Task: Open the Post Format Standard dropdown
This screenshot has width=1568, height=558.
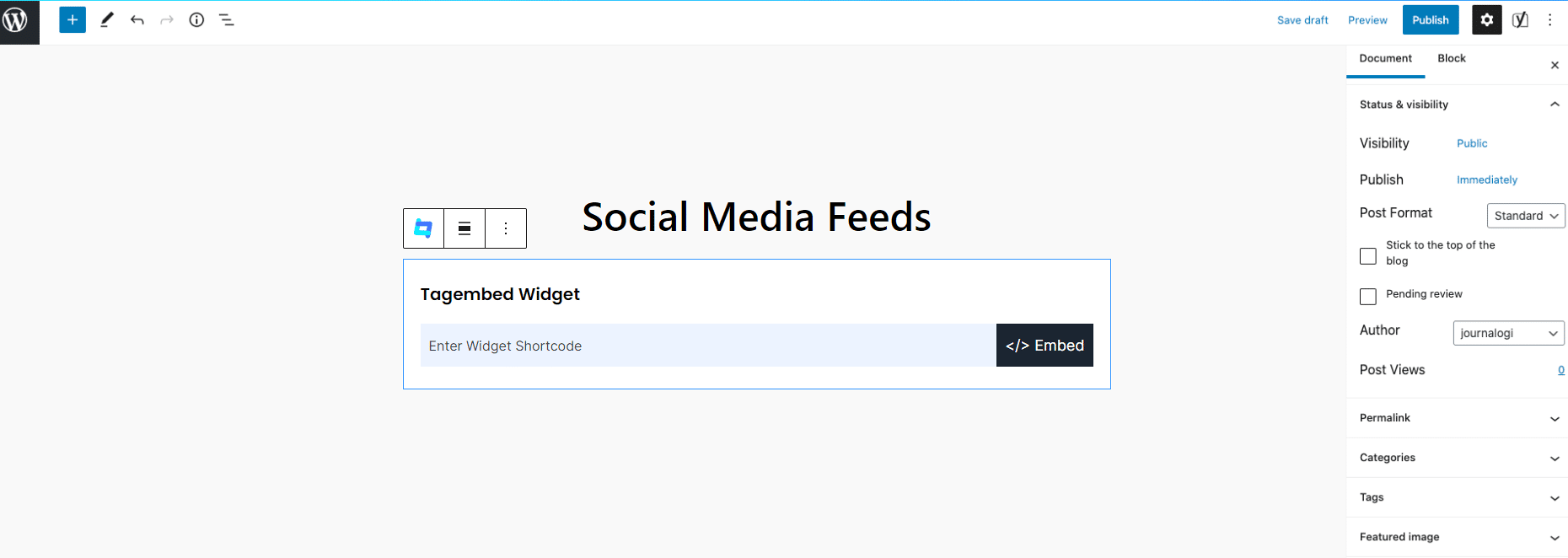Action: (1526, 216)
